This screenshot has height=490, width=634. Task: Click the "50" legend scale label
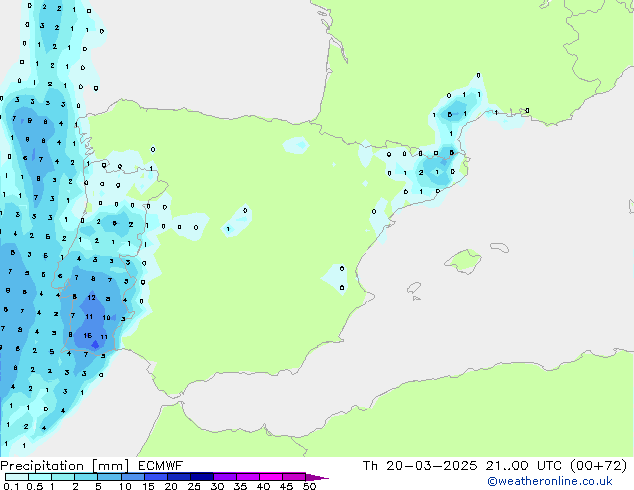pyautogui.click(x=309, y=486)
